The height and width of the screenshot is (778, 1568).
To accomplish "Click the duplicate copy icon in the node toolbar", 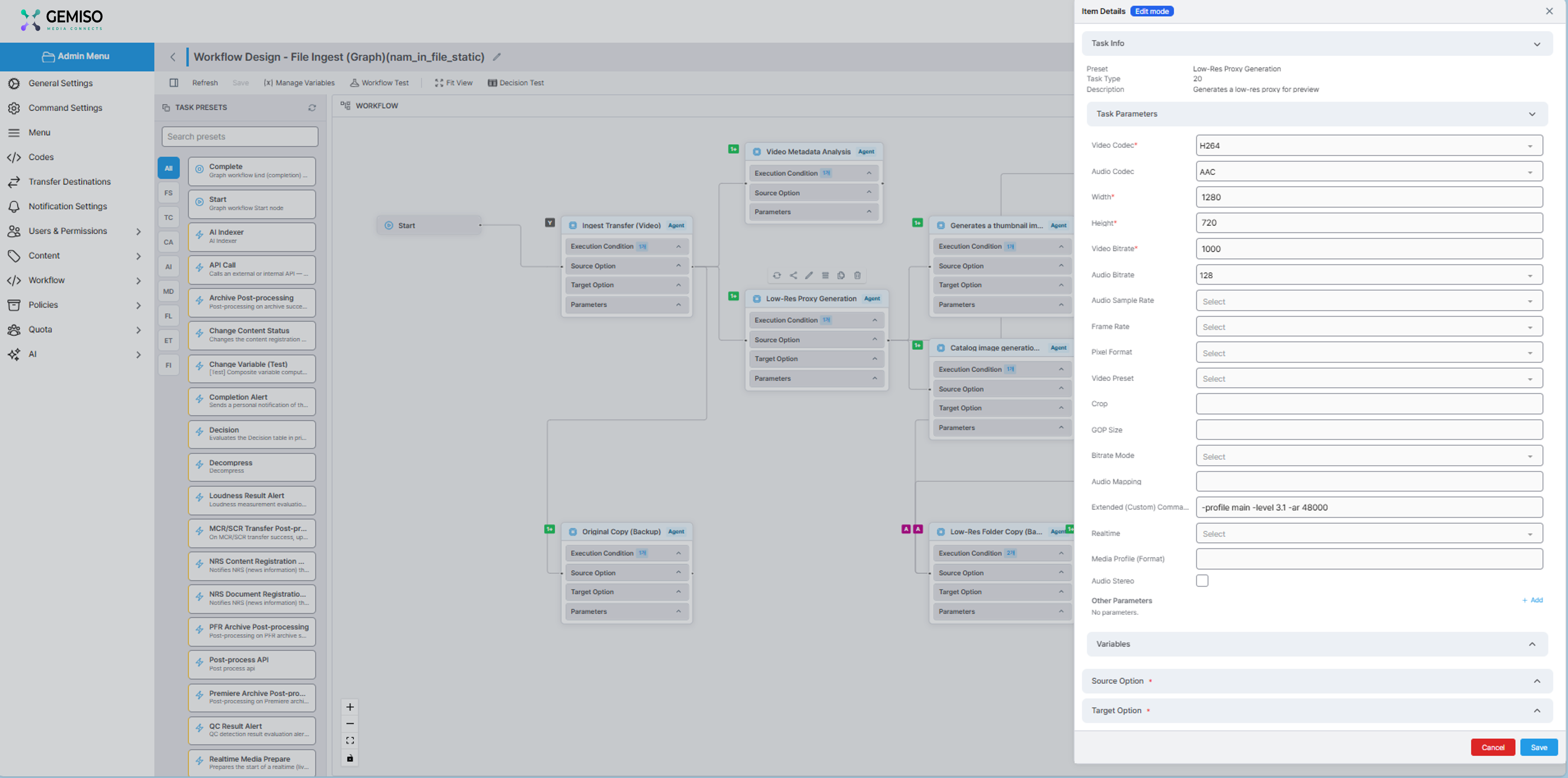I will (x=841, y=275).
